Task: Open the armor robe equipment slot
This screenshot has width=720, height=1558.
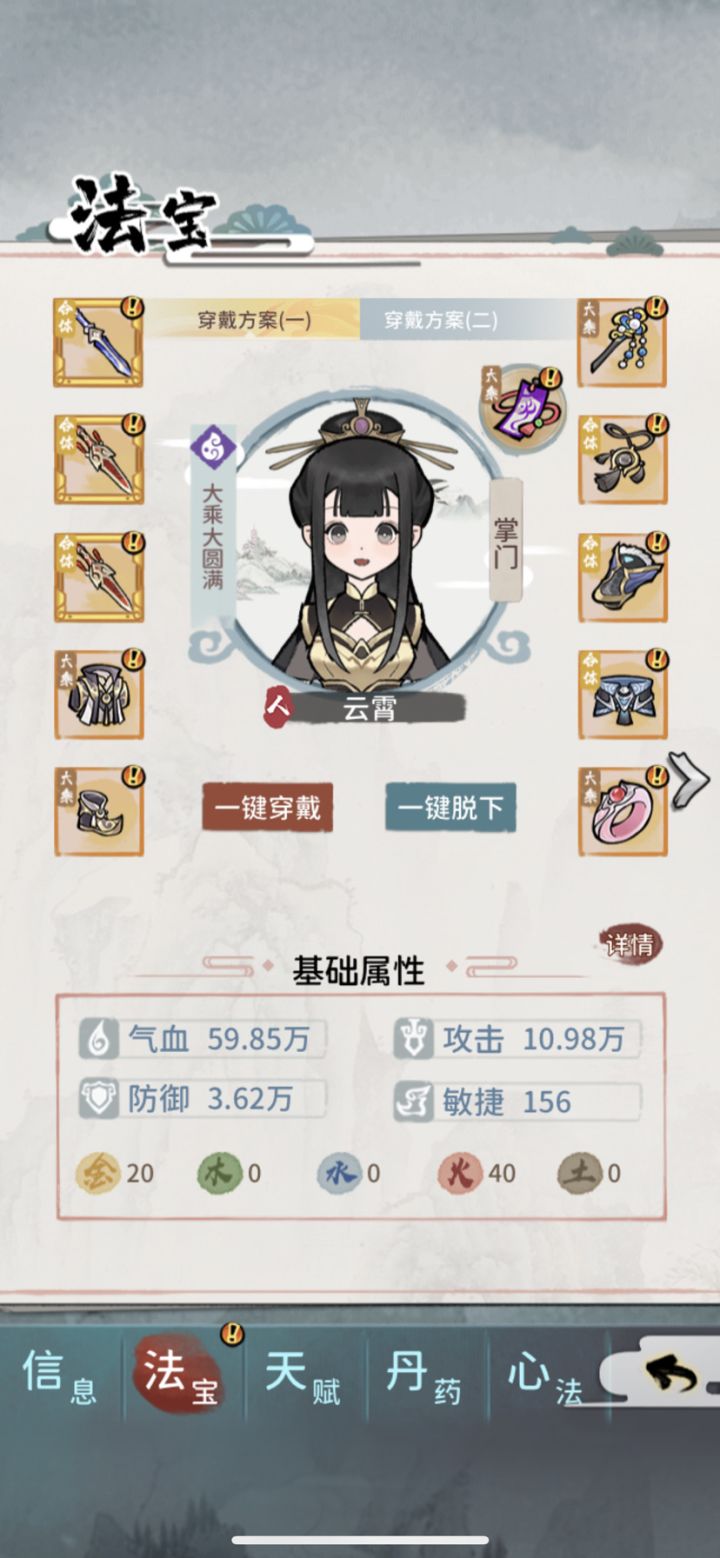Action: (x=98, y=694)
